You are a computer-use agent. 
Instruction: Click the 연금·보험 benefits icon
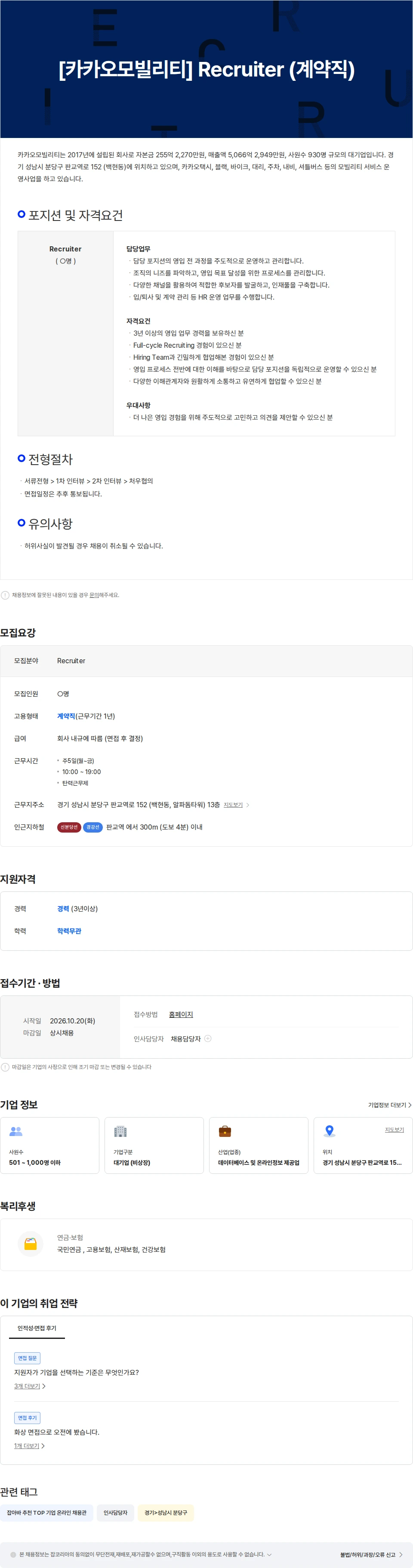click(31, 1243)
